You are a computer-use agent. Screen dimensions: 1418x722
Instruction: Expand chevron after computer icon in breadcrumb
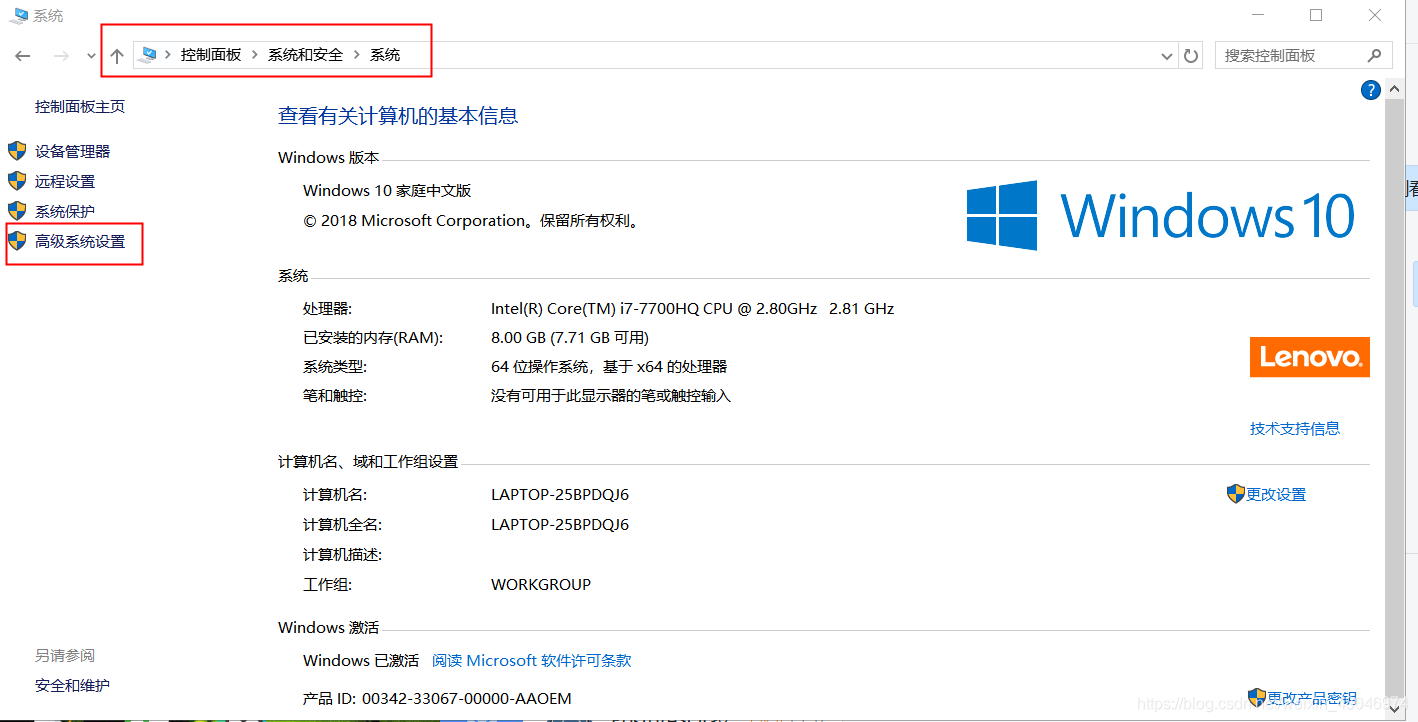point(168,55)
